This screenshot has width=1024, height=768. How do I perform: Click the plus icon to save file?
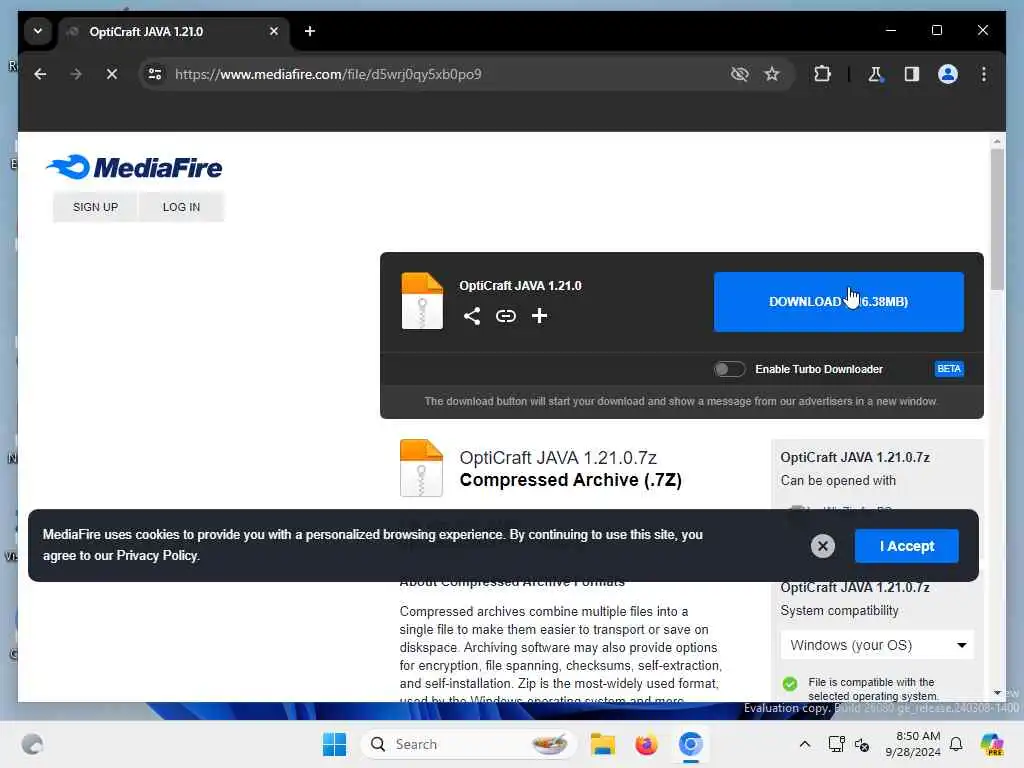539,316
